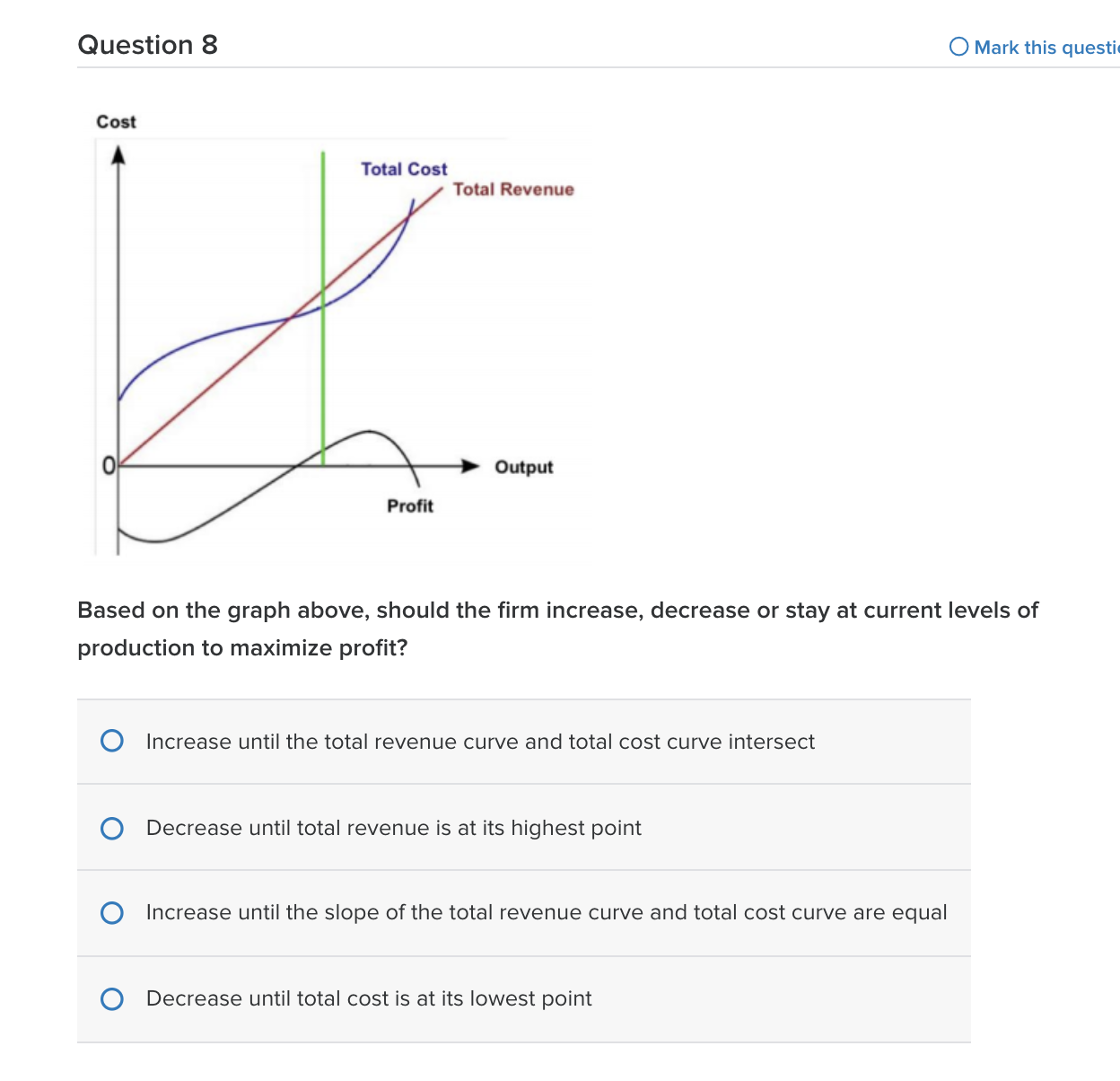Click the Question 8 heading

pos(148,45)
